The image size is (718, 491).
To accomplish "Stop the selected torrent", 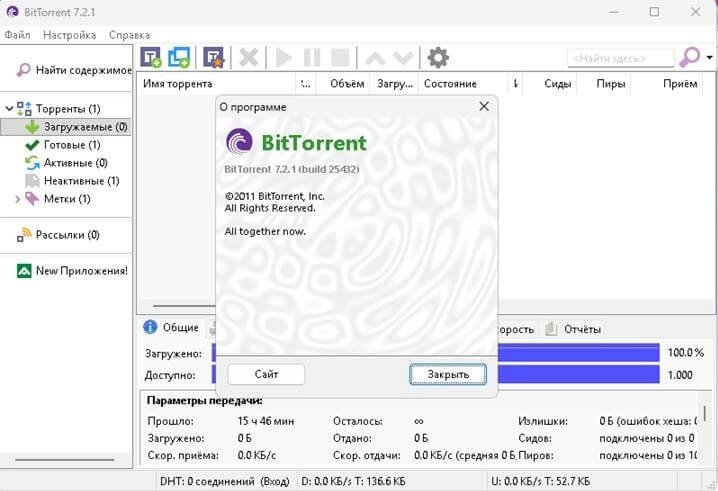I will [x=340, y=58].
